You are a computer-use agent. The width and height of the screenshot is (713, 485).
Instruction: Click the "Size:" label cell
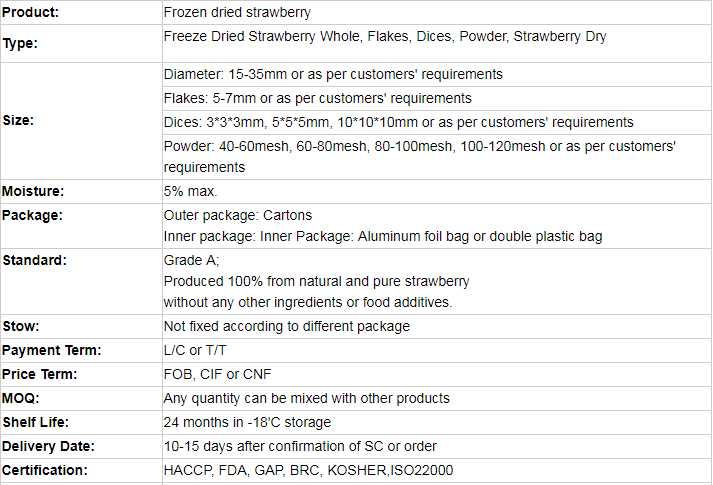19,120
